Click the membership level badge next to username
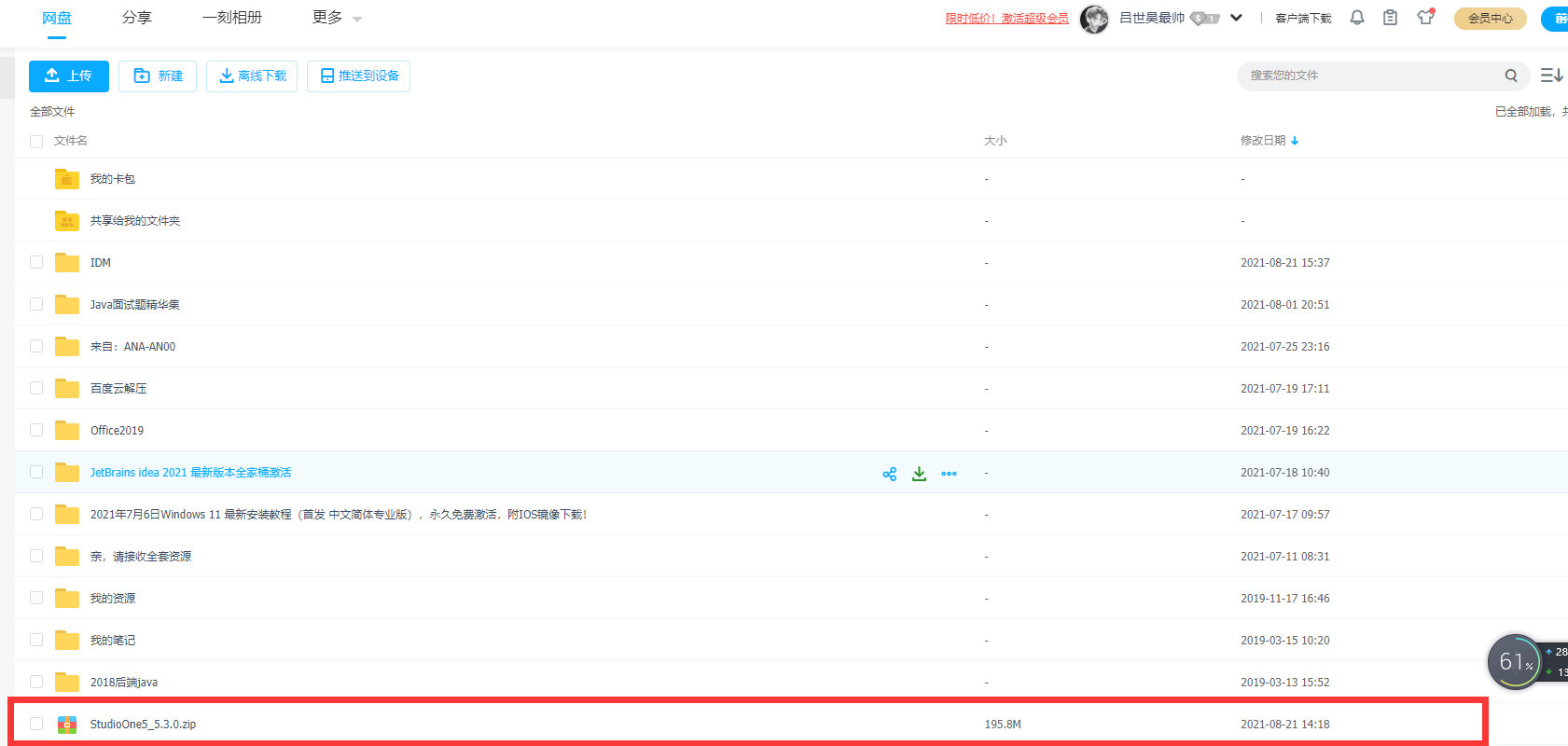The height and width of the screenshot is (746, 1568). (1205, 18)
